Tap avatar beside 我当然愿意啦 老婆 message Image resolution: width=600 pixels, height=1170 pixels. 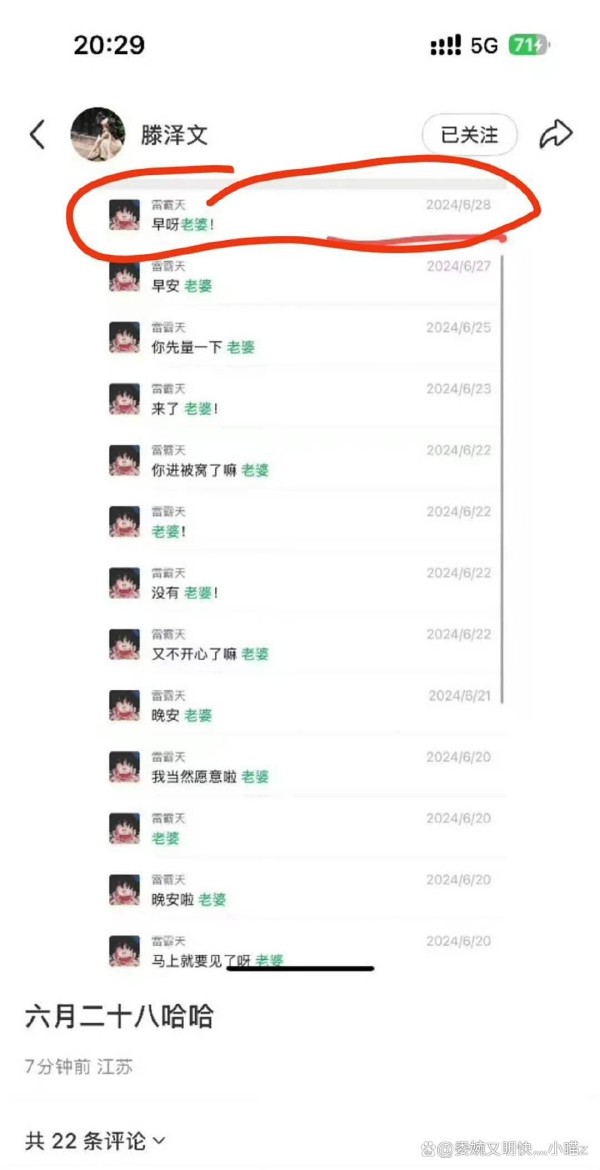124,766
